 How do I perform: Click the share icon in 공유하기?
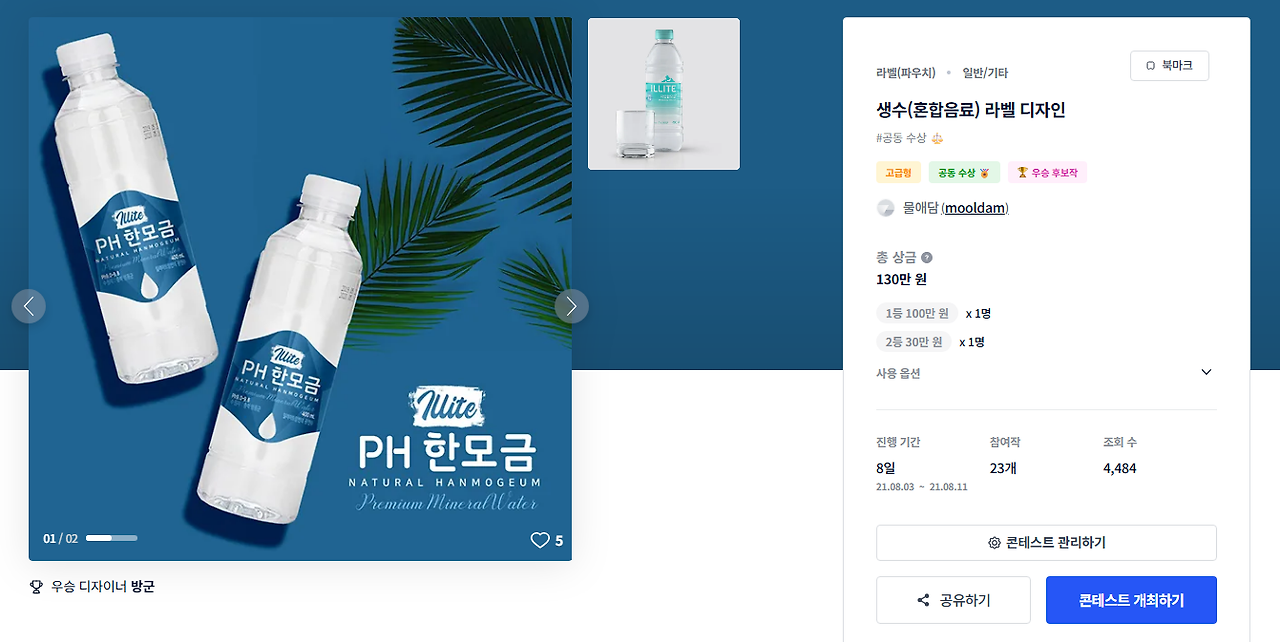click(923, 600)
